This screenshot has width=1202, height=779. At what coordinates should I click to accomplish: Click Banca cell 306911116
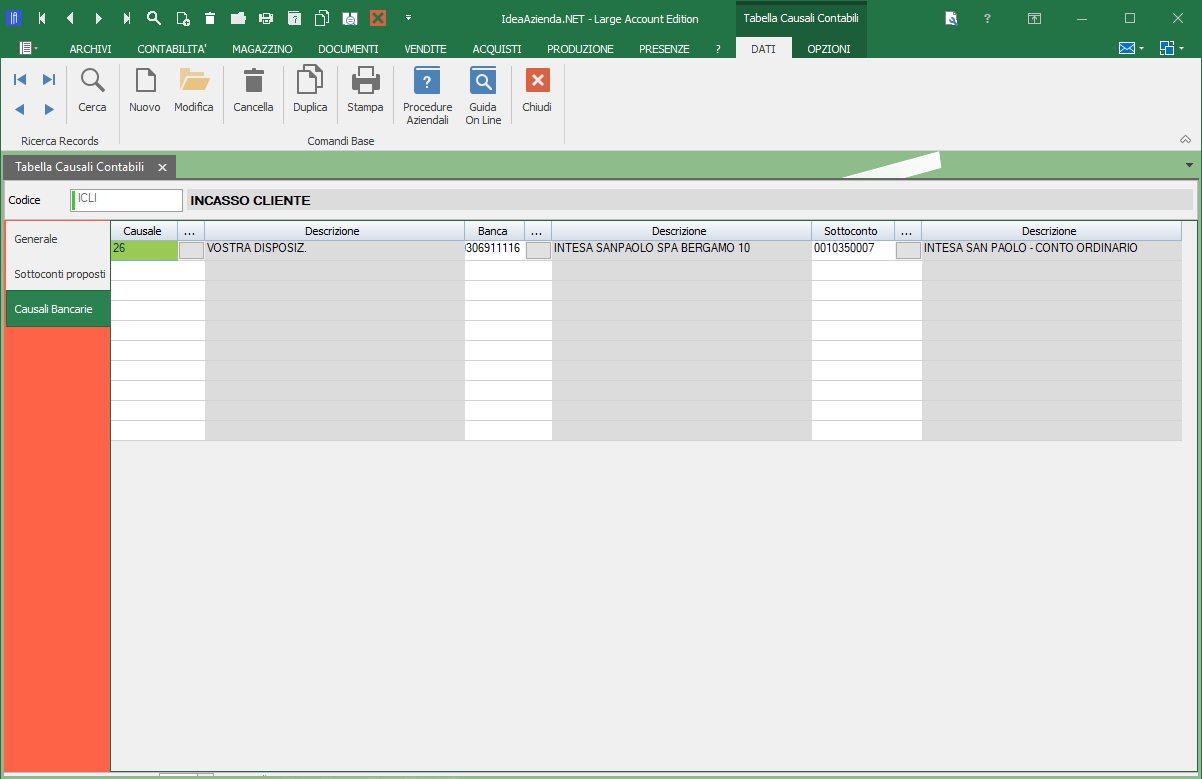point(494,249)
